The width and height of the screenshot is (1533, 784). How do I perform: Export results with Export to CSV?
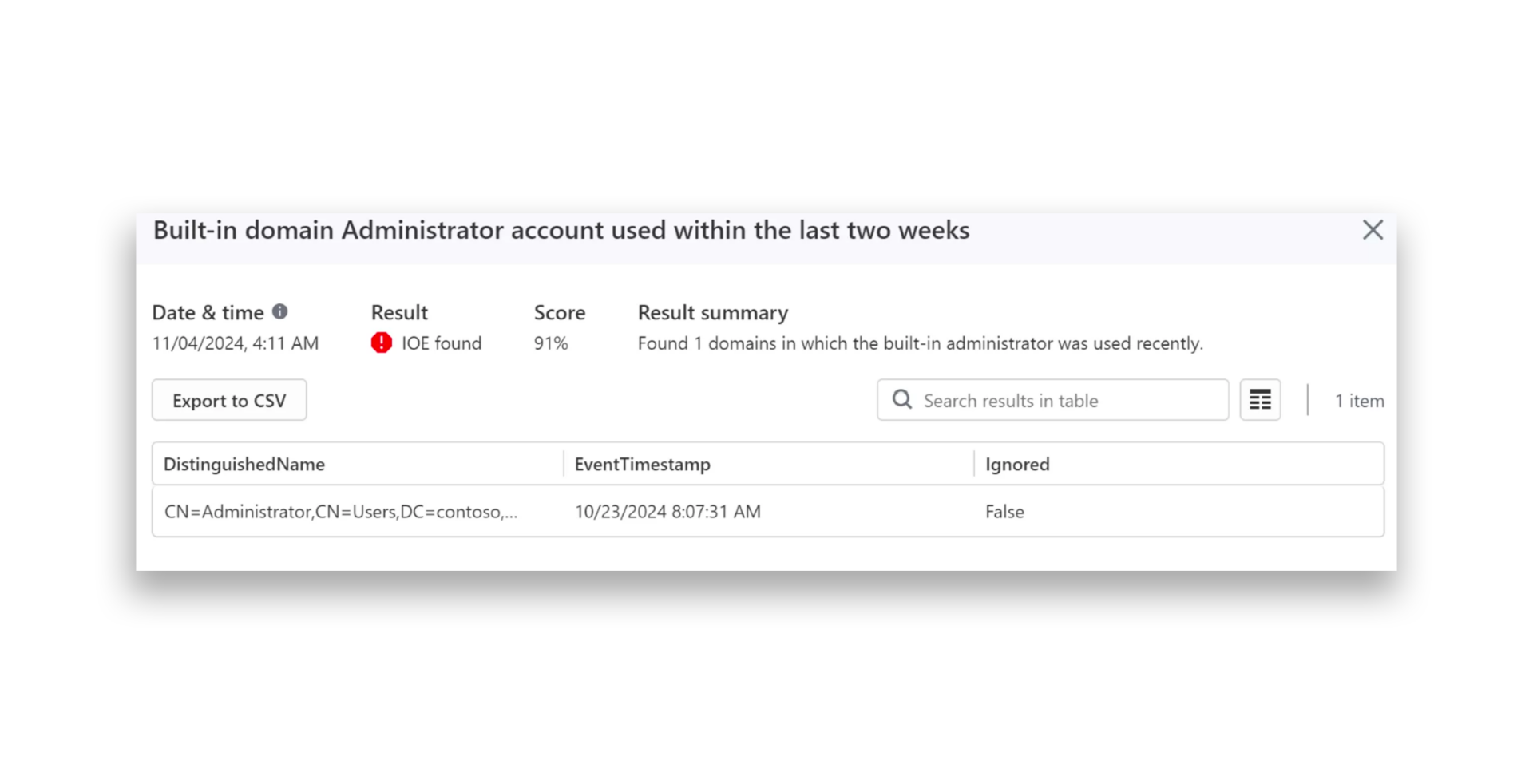[229, 400]
